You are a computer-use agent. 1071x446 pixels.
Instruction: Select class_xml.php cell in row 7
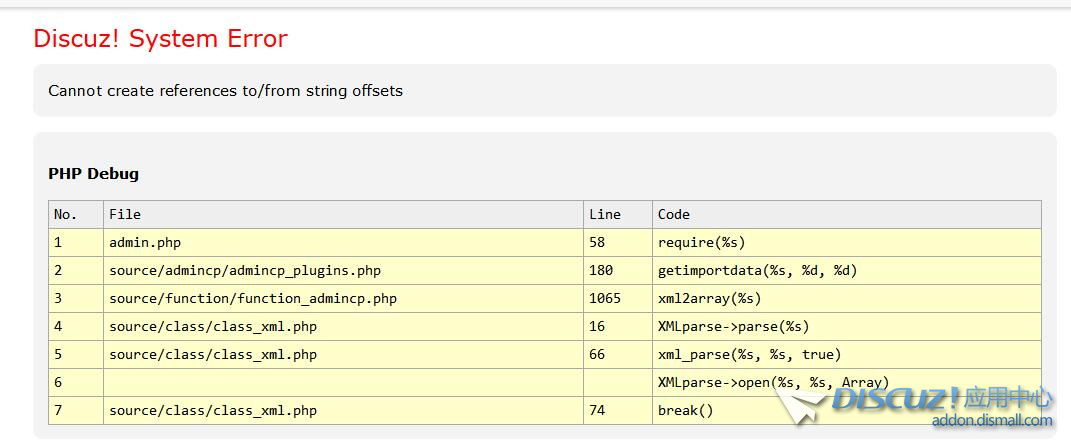344,410
